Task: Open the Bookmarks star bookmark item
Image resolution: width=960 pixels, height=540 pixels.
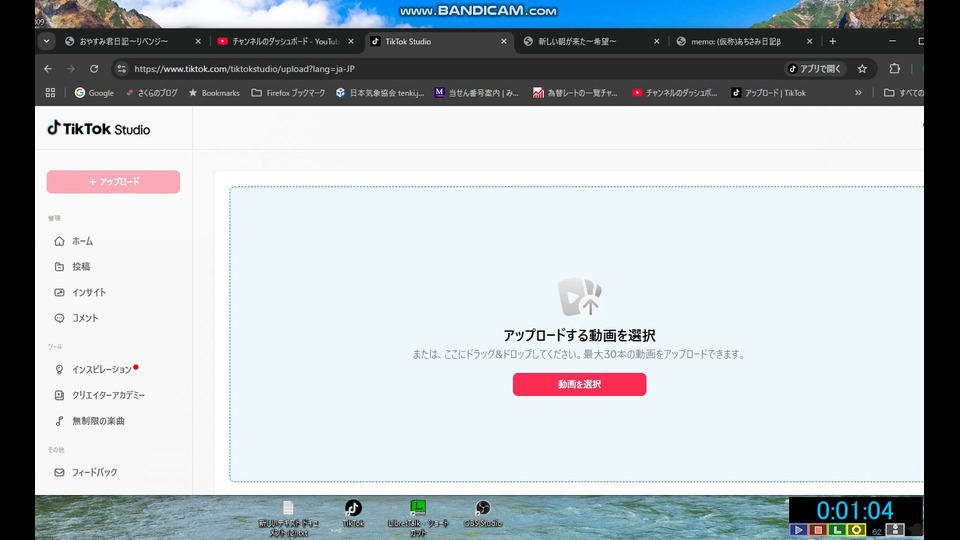Action: tap(214, 93)
